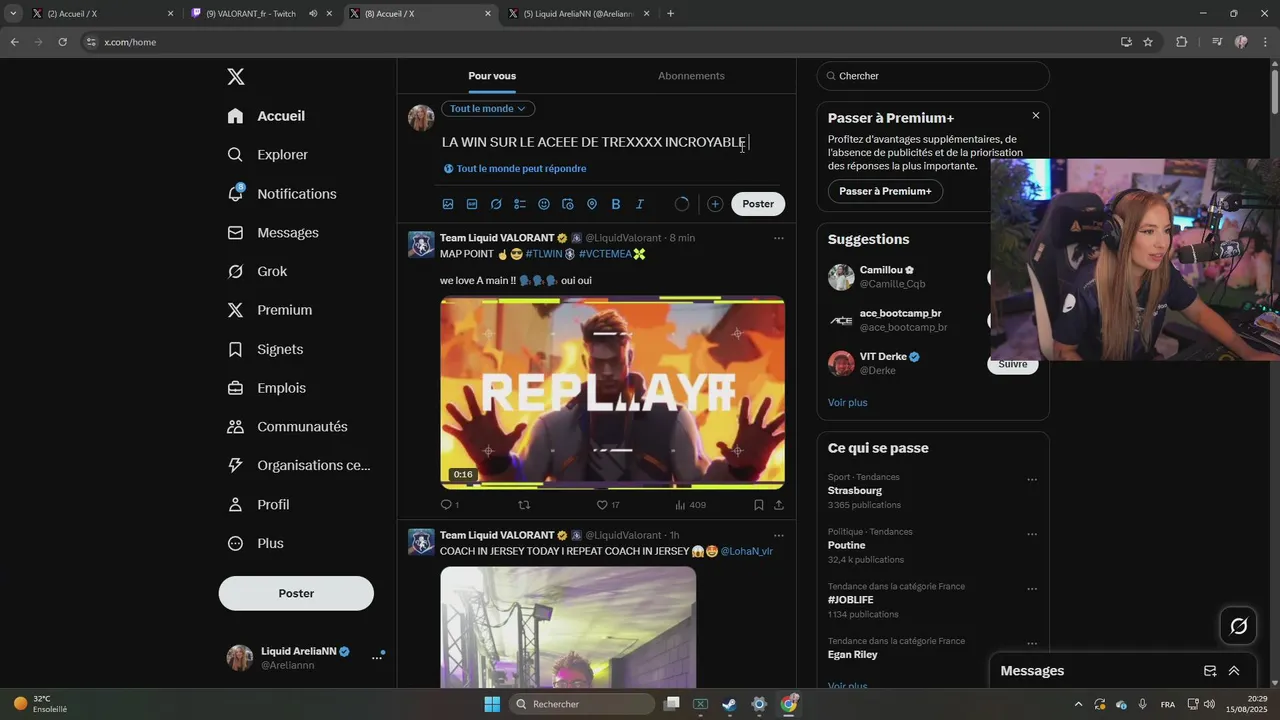1280x720 pixels.
Task: Open the floating Grok button
Action: point(1239,626)
